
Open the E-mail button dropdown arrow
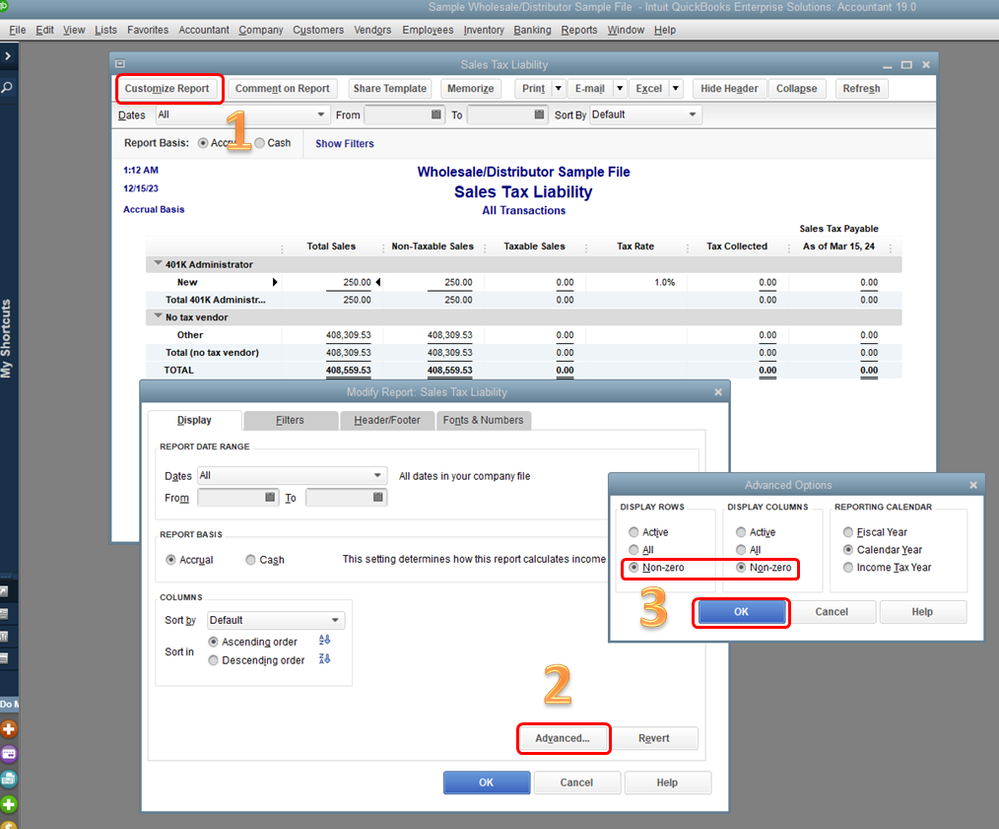619,89
